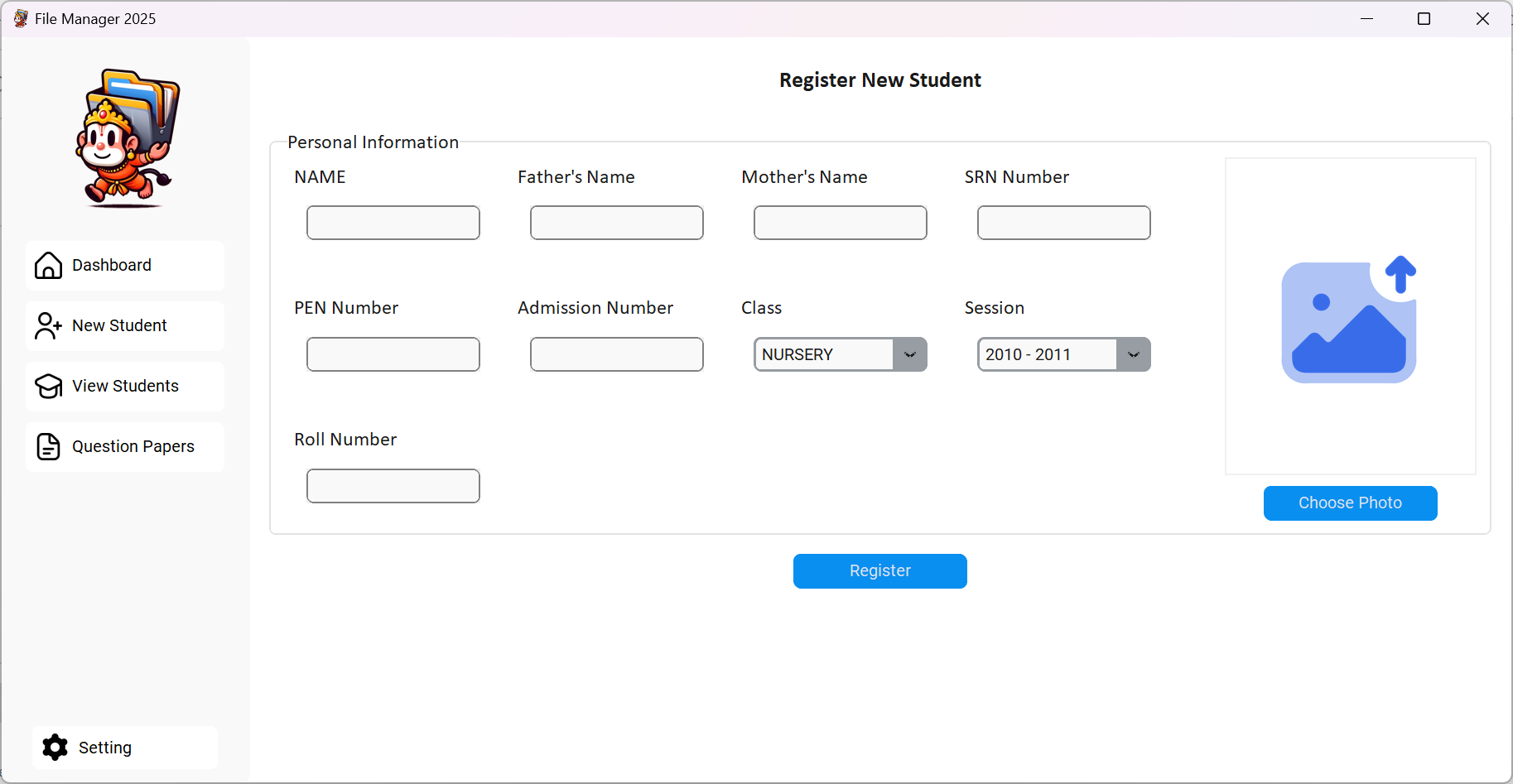Screen dimensions: 1513x784
Task: Click the Question Papers document icon
Action: (x=48, y=446)
